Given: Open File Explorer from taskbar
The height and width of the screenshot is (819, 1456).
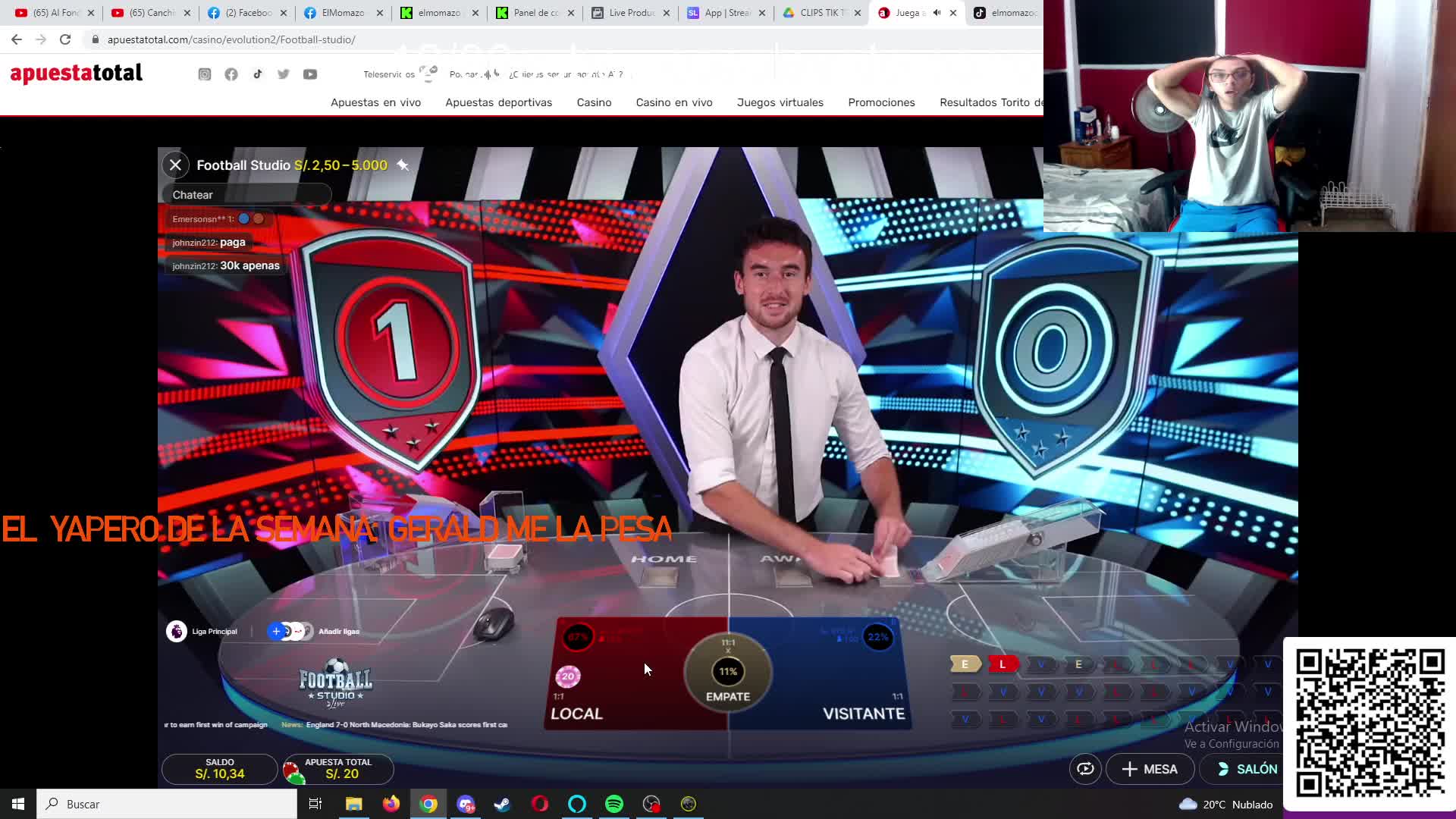Looking at the screenshot, I should coord(354,804).
